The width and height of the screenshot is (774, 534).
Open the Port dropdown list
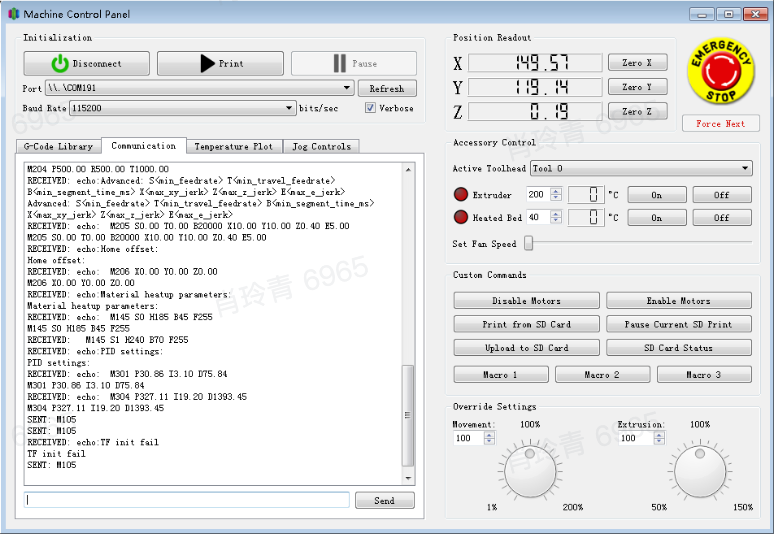coord(347,88)
